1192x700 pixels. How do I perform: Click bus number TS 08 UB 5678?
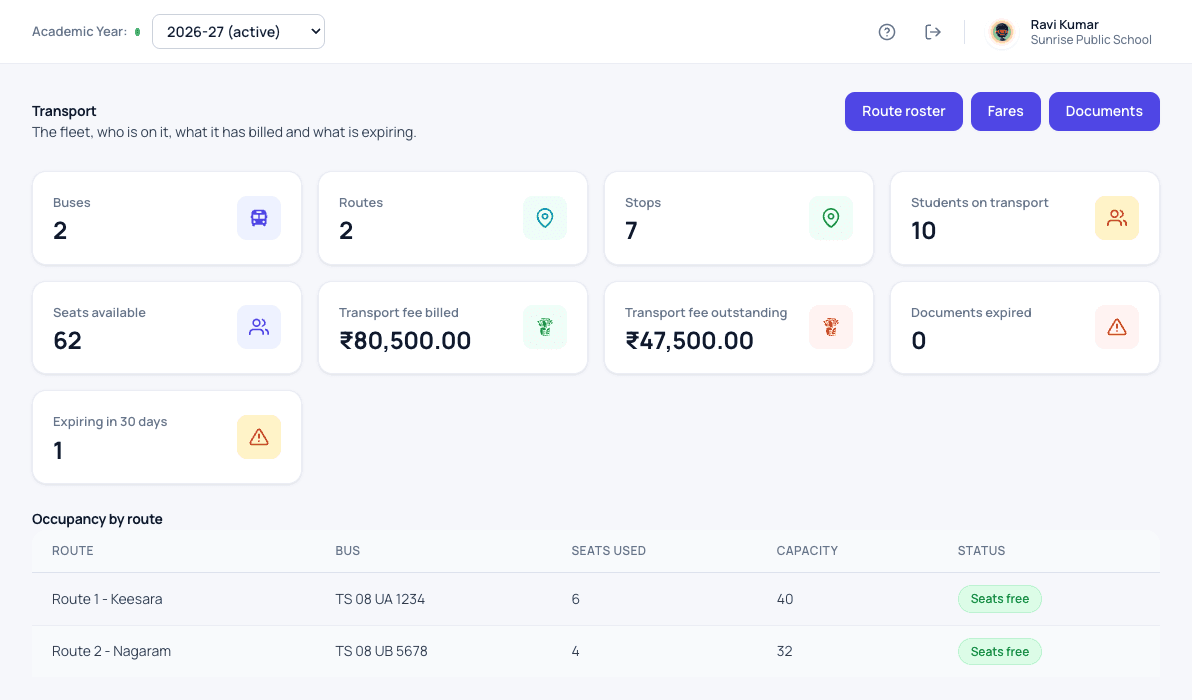click(382, 651)
